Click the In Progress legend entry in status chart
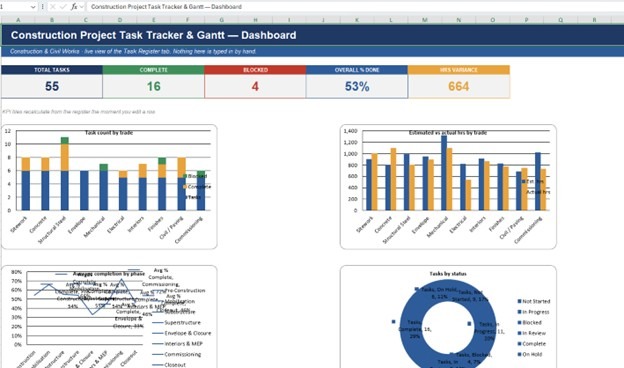 (x=533, y=312)
